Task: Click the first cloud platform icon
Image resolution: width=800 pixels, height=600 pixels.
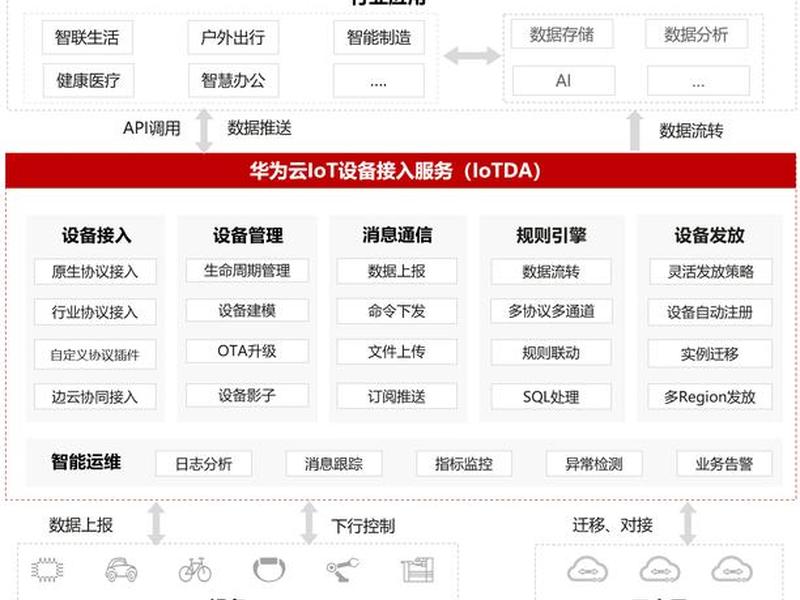Action: [587, 570]
